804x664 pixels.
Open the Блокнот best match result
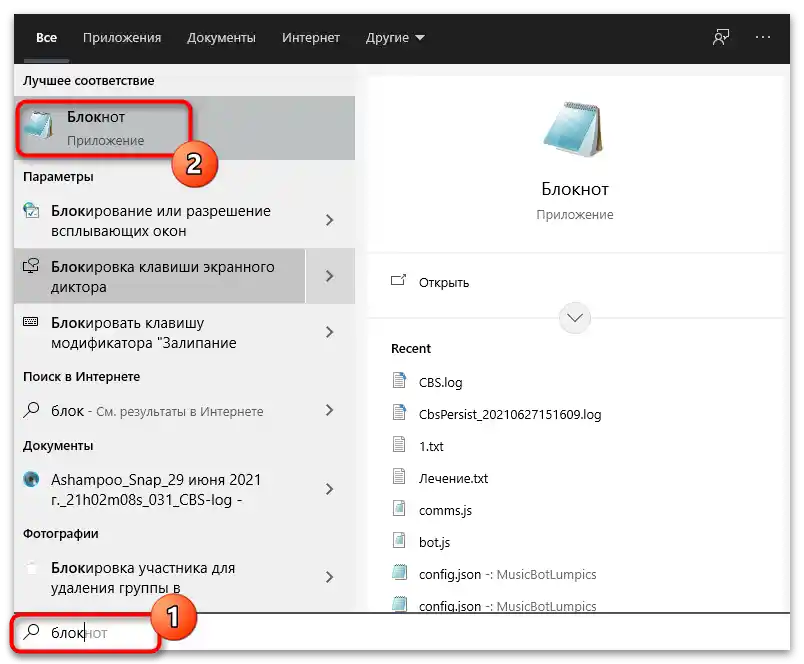pyautogui.click(x=185, y=128)
